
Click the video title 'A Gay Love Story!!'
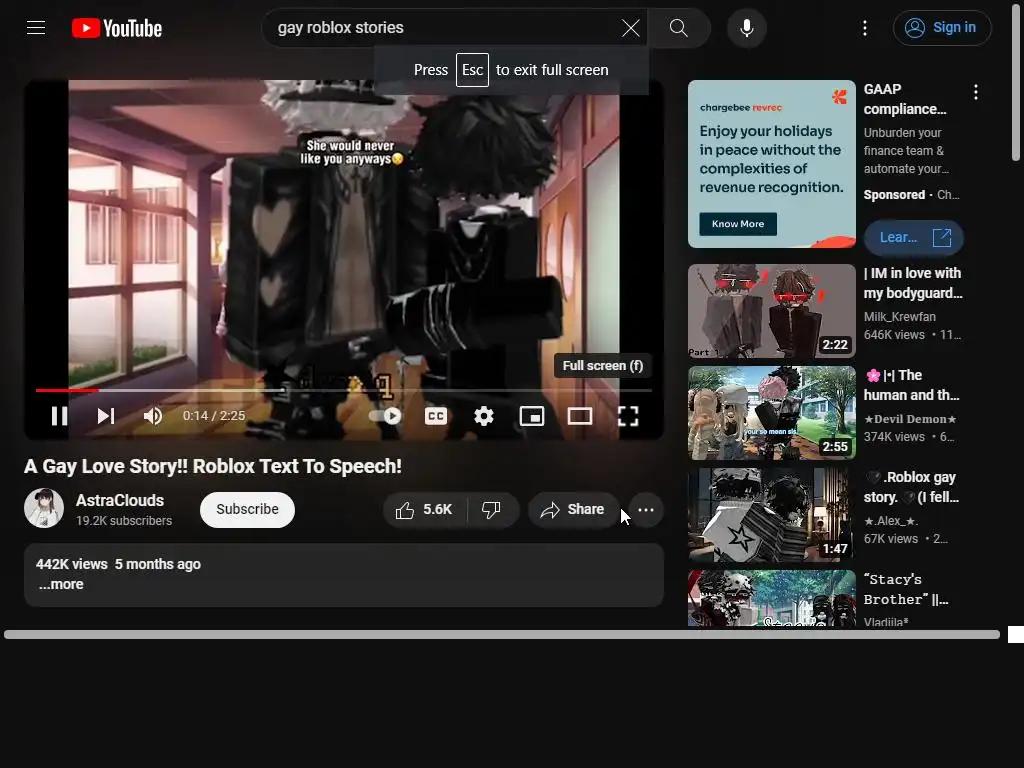tap(213, 466)
